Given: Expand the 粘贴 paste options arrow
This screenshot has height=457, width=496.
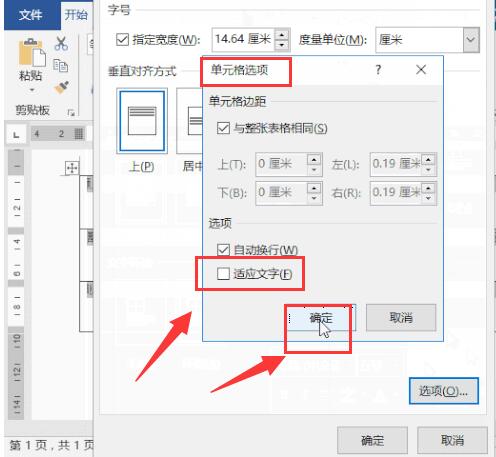Looking at the screenshot, I should tap(32, 90).
